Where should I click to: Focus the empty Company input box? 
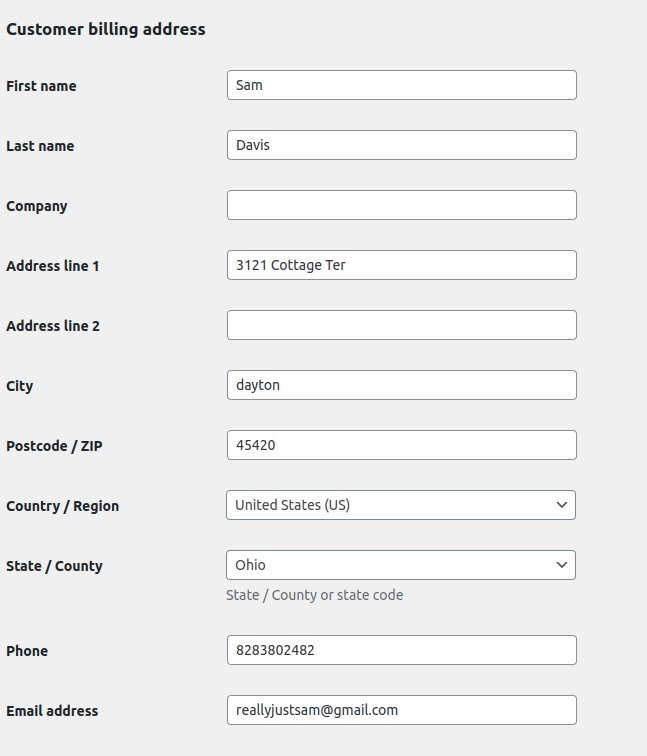(x=401, y=205)
